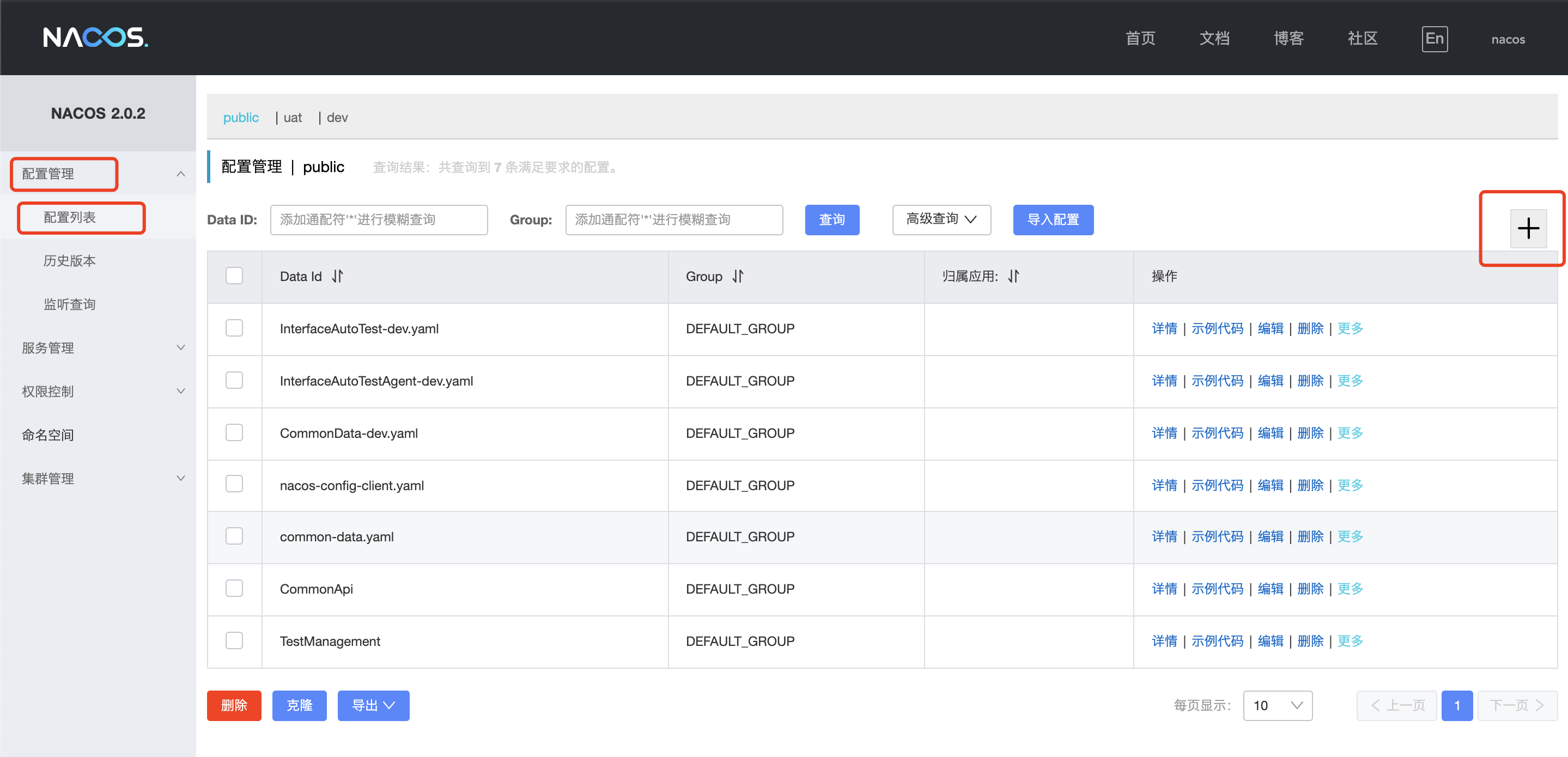Click 删除 for nacos-config-client.yaml row
The width and height of the screenshot is (1568, 757).
click(x=1310, y=486)
